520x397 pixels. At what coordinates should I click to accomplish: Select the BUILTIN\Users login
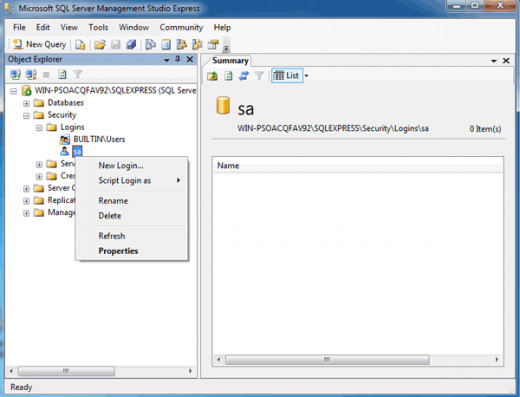click(99, 139)
